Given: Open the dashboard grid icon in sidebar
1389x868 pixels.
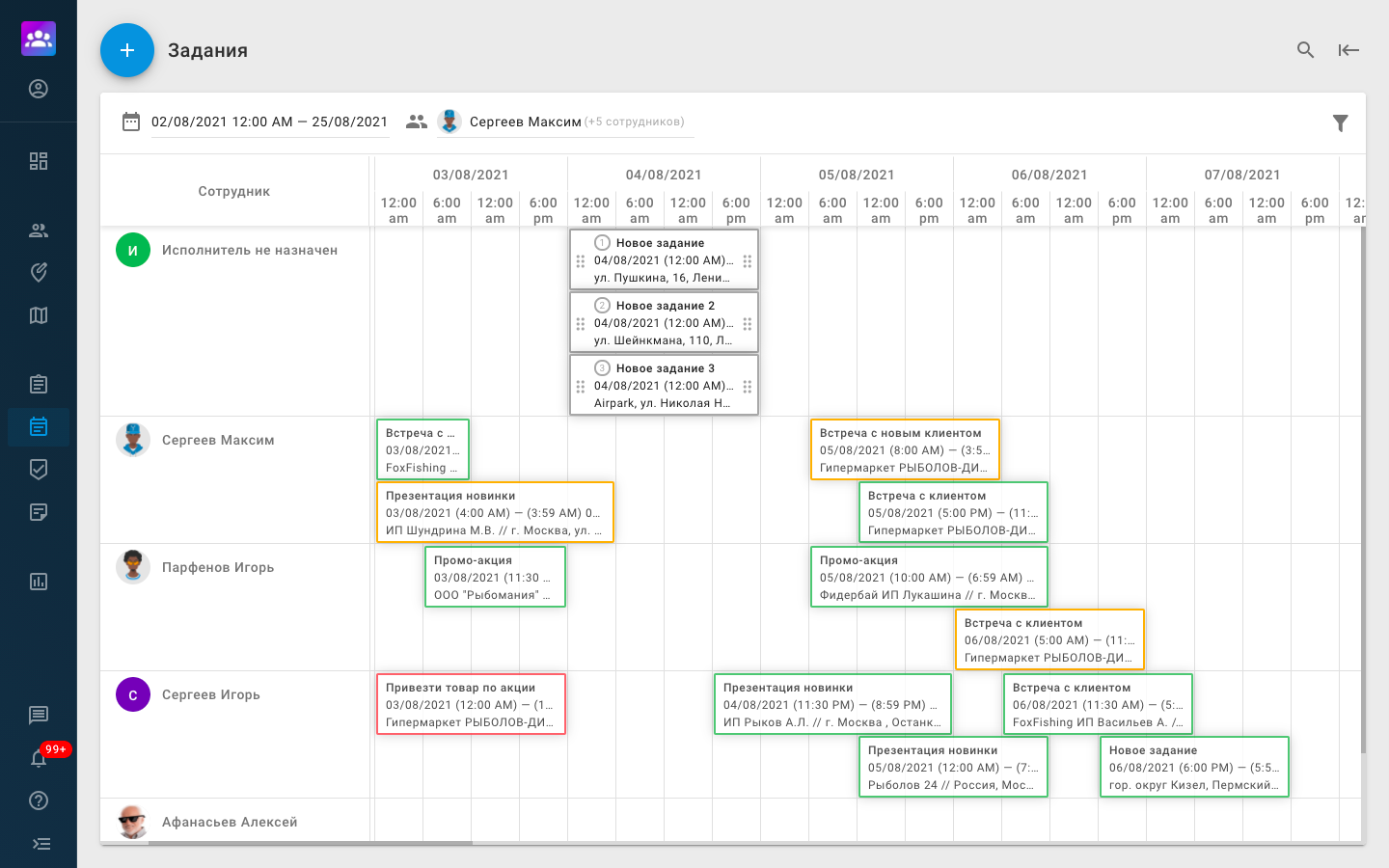Looking at the screenshot, I should [x=39, y=161].
